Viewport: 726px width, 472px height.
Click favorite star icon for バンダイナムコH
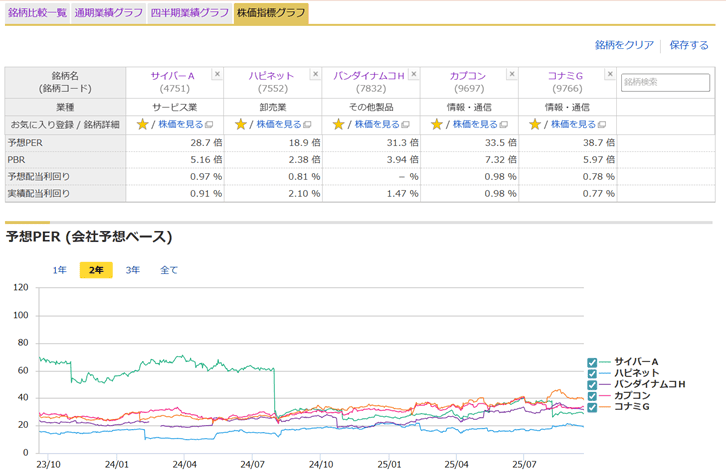338,124
